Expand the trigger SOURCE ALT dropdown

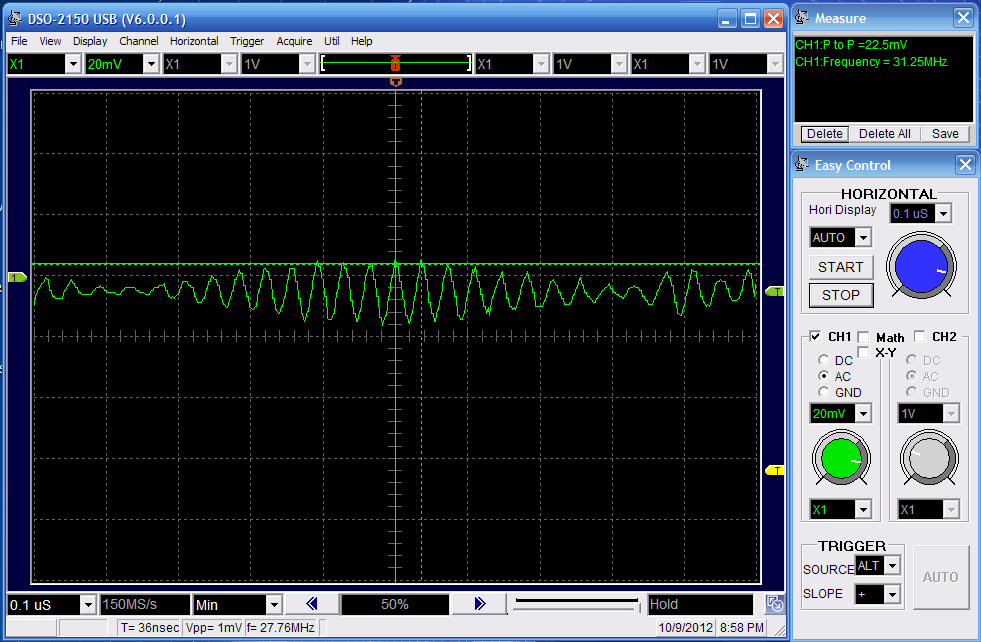click(892, 566)
